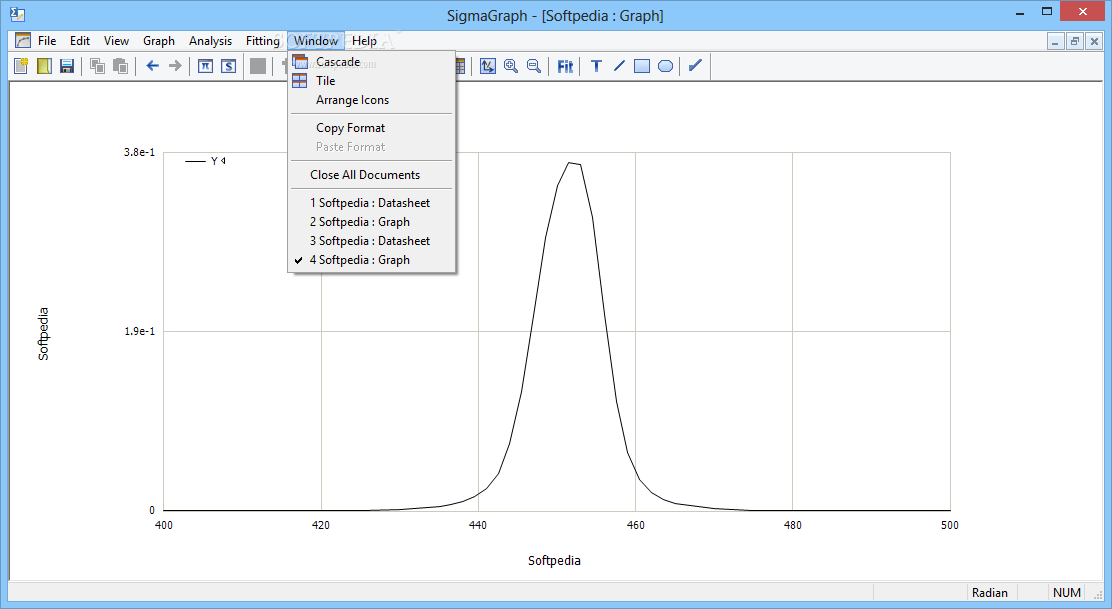Open the View menu
The height and width of the screenshot is (609, 1112).
pyautogui.click(x=116, y=40)
